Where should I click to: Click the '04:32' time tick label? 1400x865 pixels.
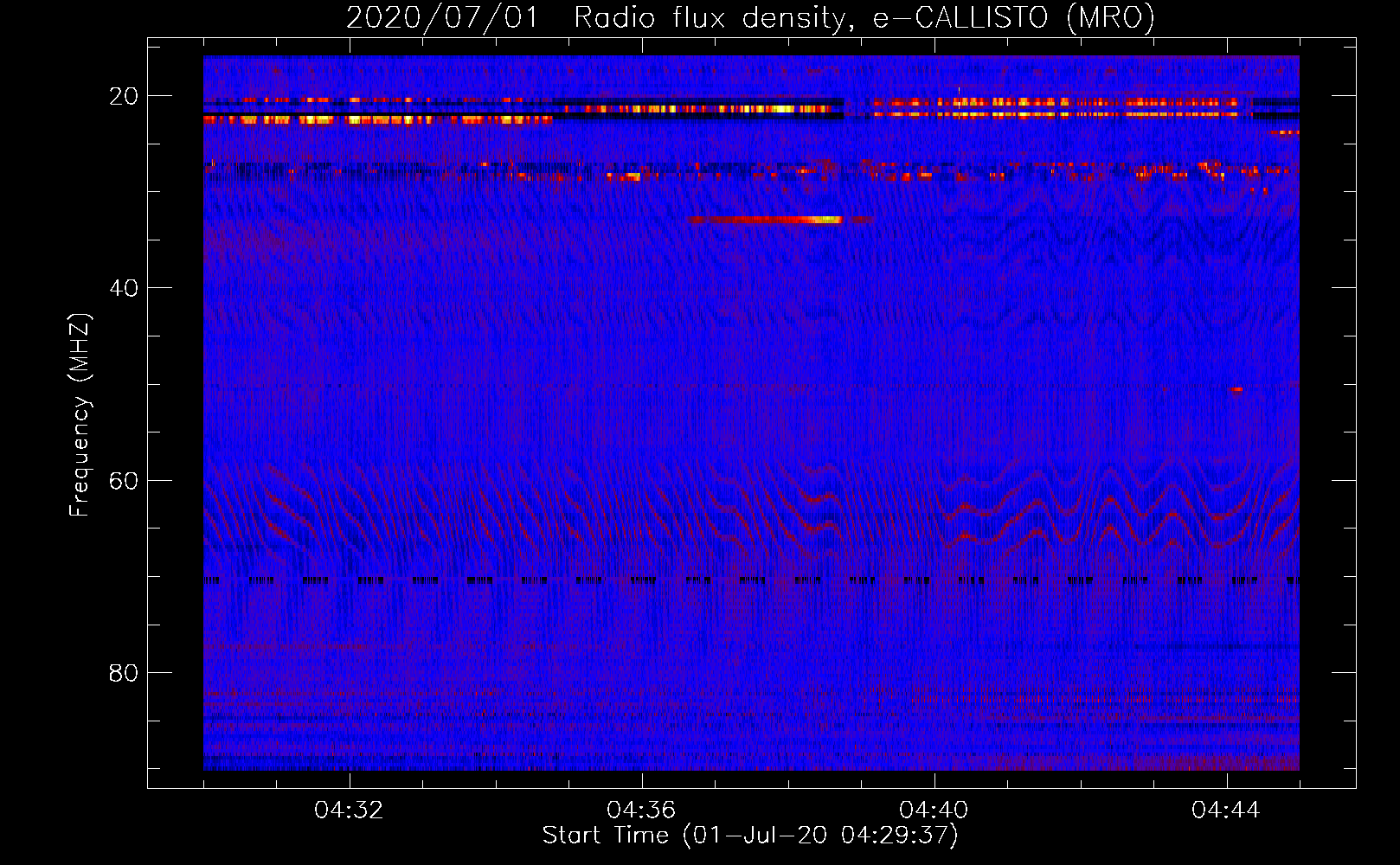tap(349, 811)
